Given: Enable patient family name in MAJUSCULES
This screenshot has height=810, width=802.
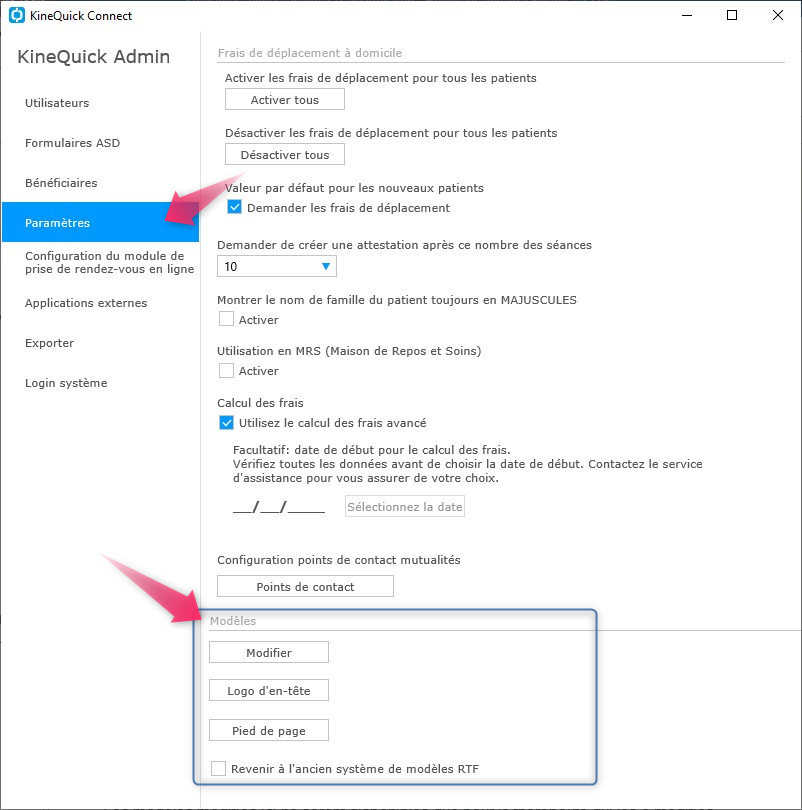Looking at the screenshot, I should point(226,319).
